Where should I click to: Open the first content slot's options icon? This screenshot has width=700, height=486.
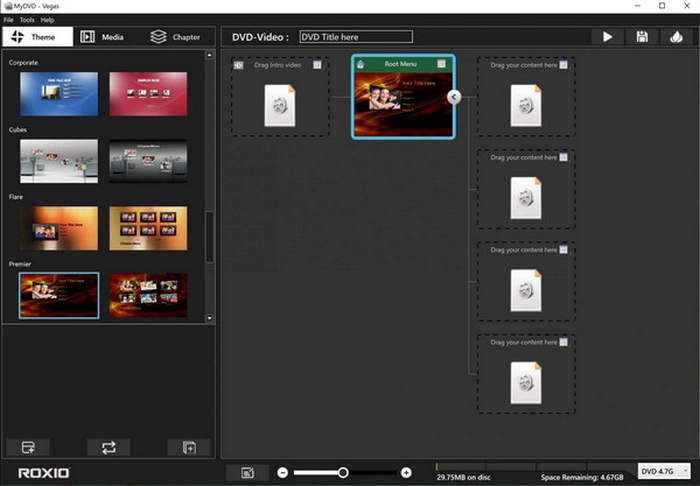click(x=563, y=65)
